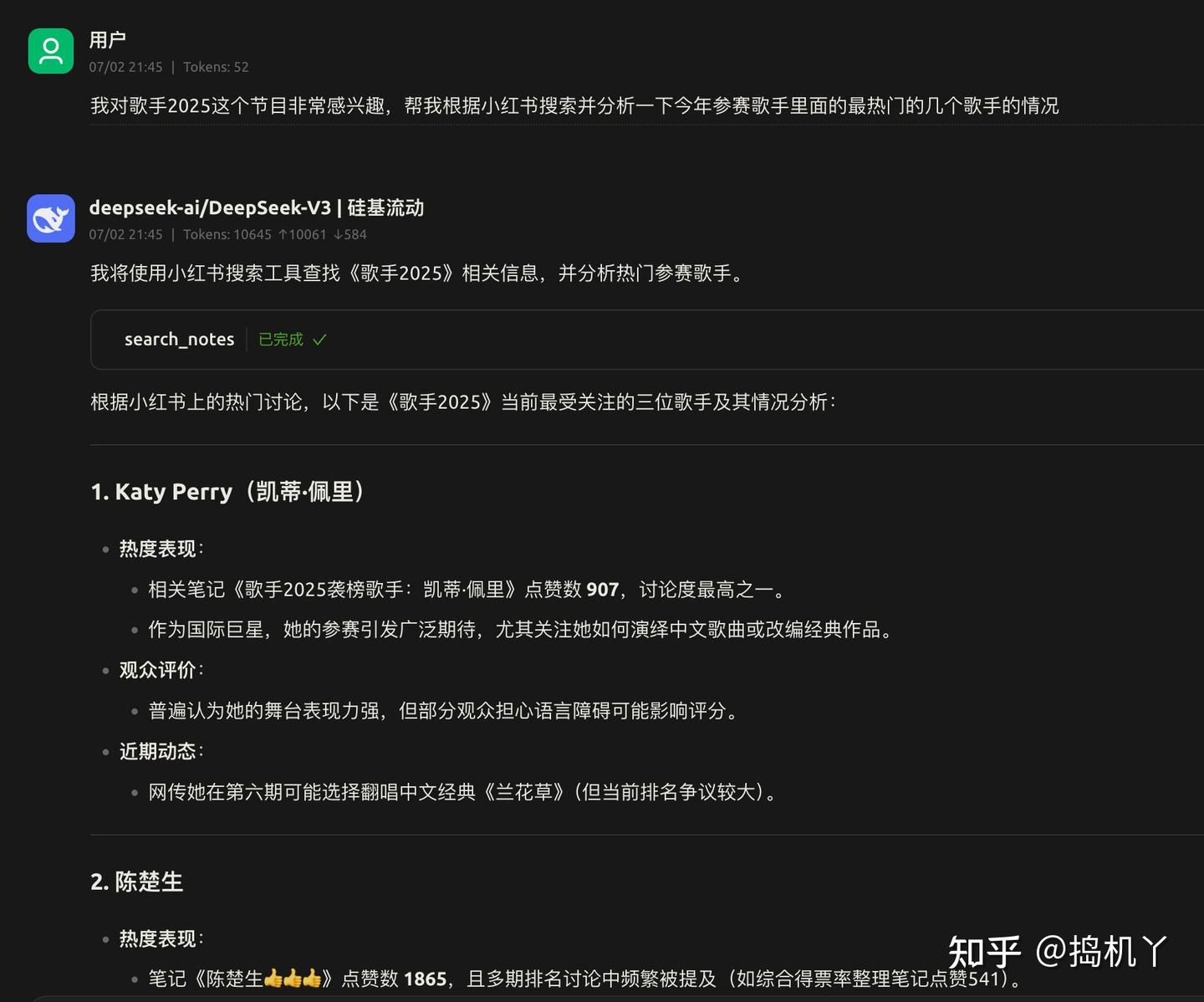Click the heading 1. Katy Perry（凯蒂·佩里）
This screenshot has height=1002, width=1204.
[x=227, y=492]
